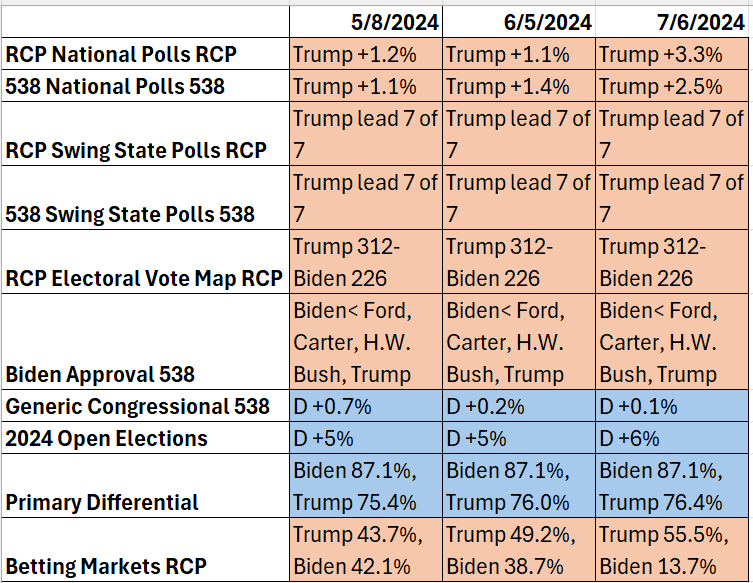The height and width of the screenshot is (583, 753).
Task: Select the Biden Approval 538 row label
Action: pyautogui.click(x=100, y=374)
